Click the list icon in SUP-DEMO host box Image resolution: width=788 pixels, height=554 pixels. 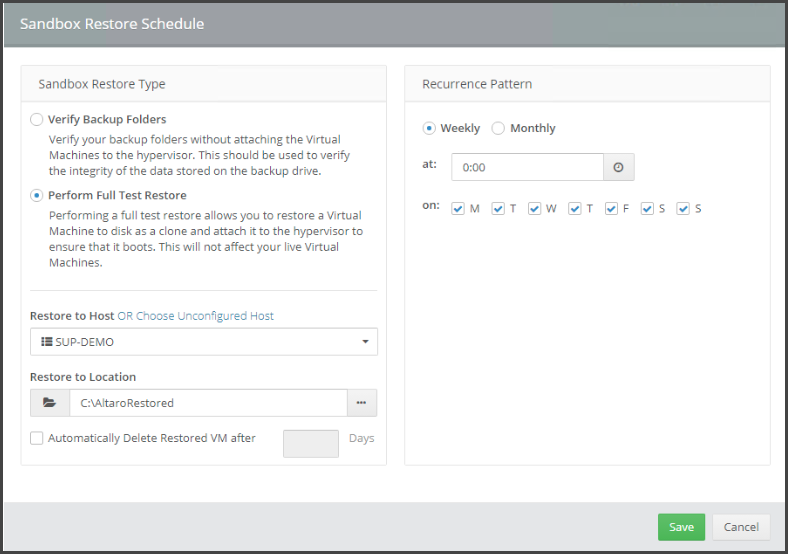click(46, 342)
